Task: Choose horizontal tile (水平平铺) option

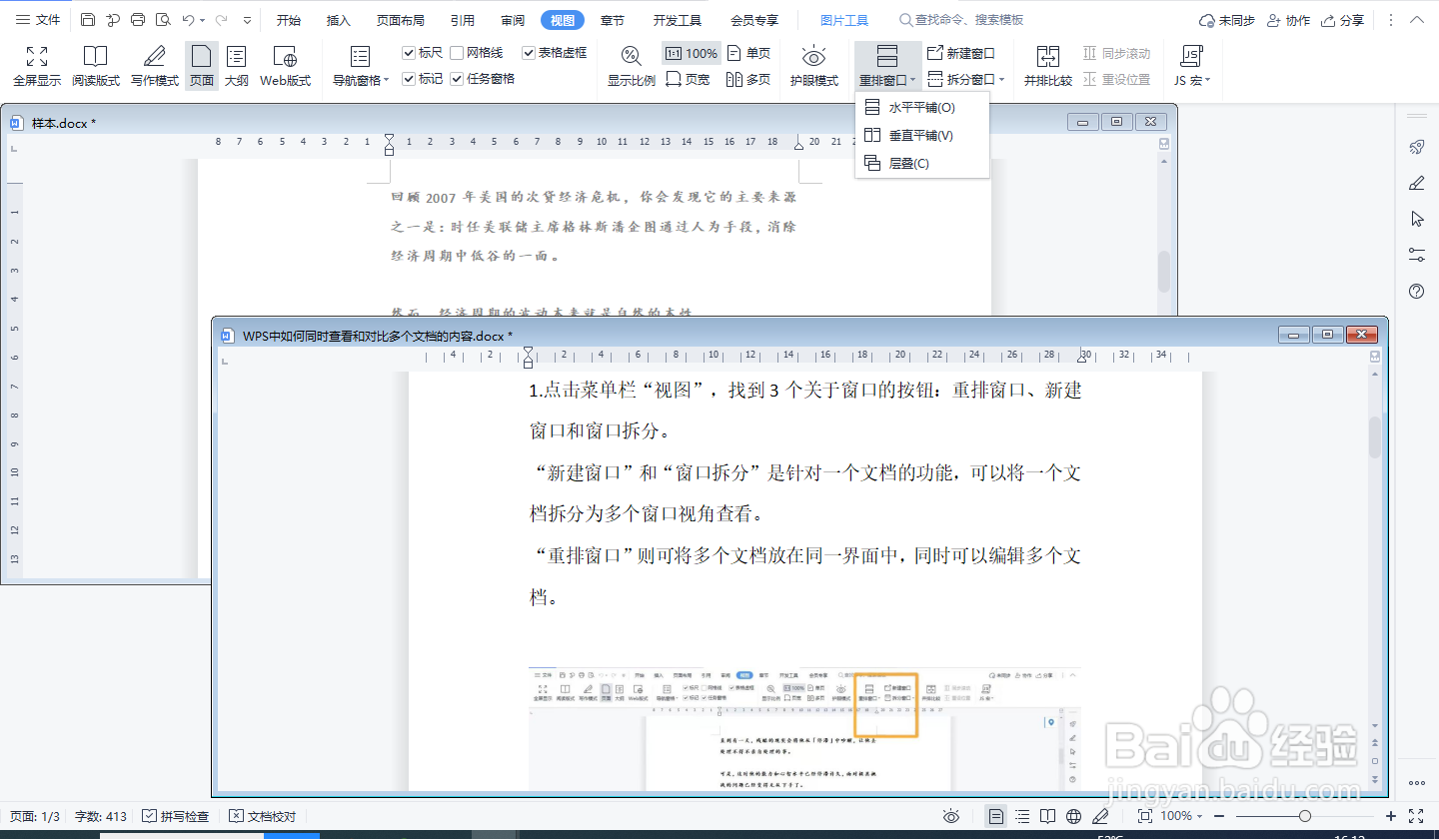Action: click(x=921, y=107)
